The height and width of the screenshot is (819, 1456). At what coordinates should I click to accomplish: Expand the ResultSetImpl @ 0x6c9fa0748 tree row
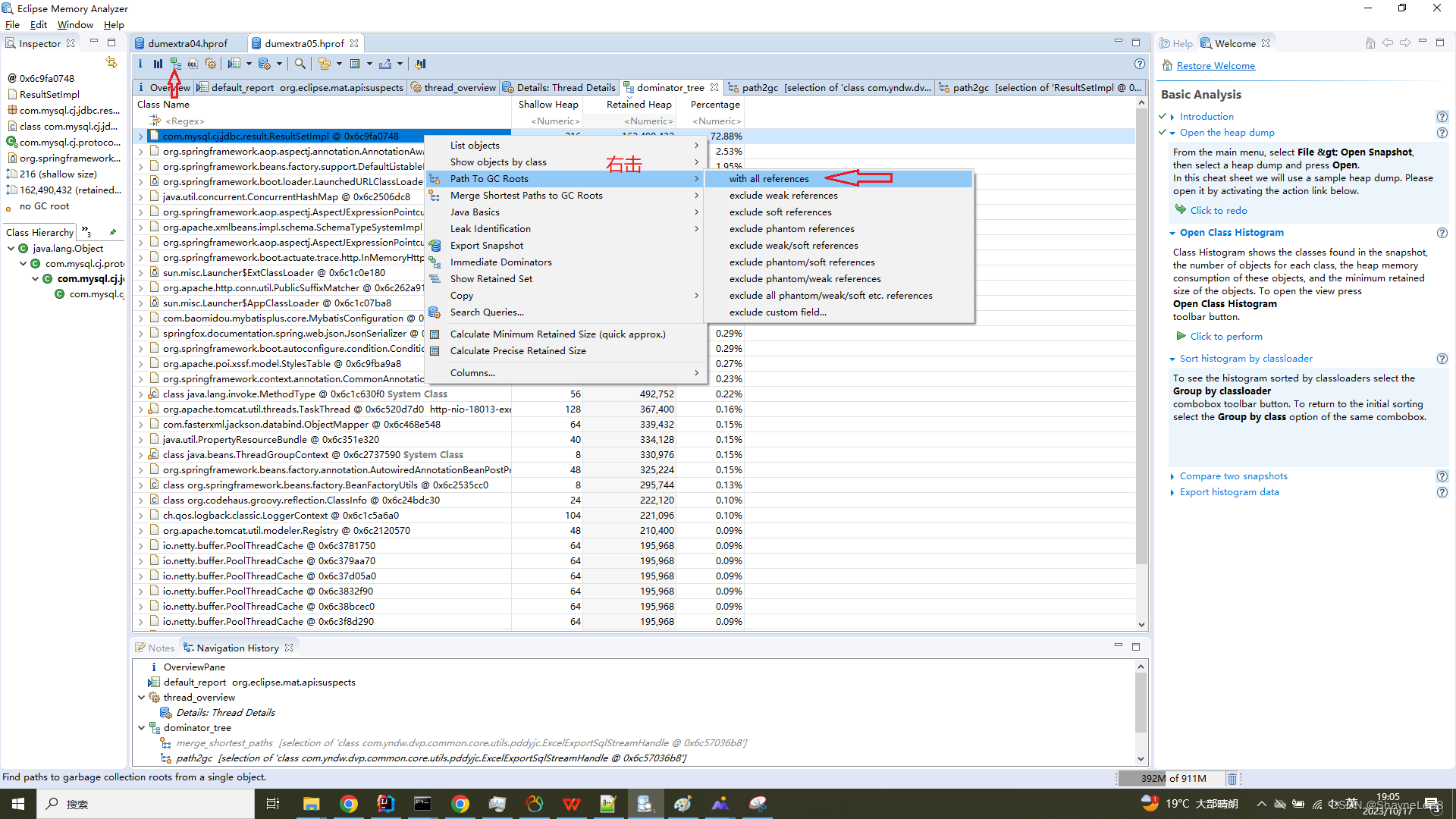pos(140,136)
